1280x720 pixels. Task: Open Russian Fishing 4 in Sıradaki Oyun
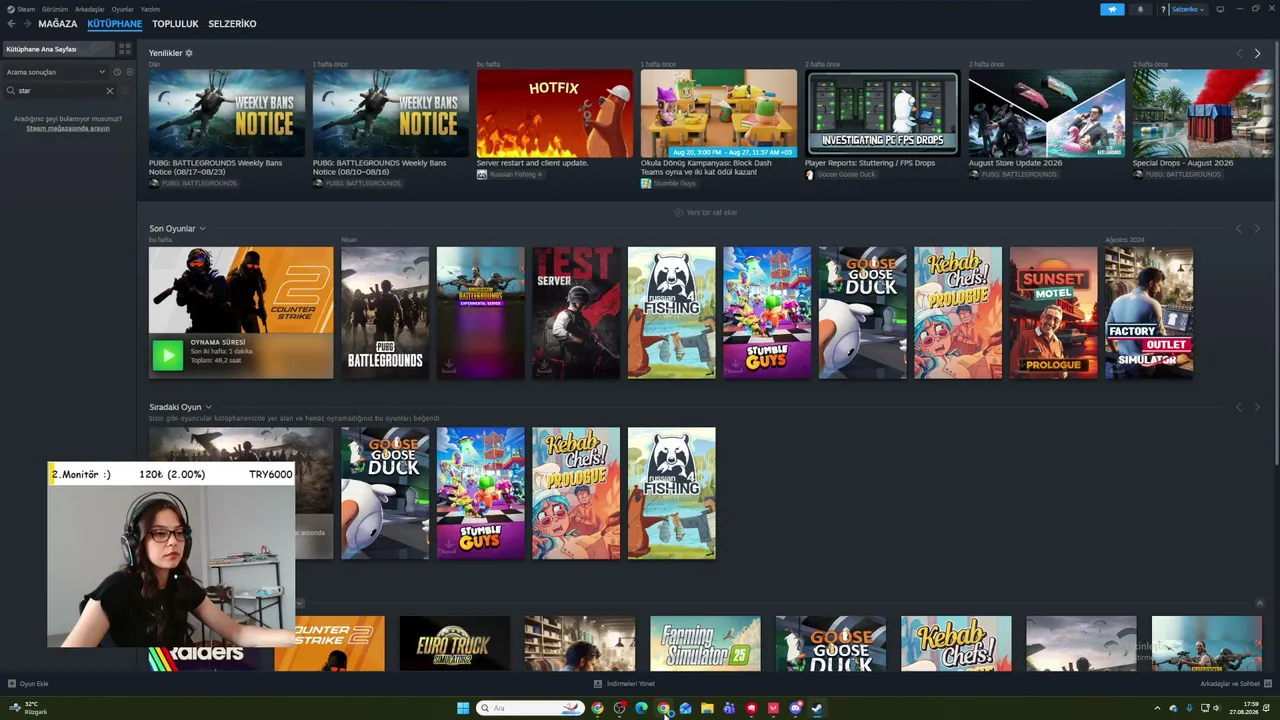point(672,493)
